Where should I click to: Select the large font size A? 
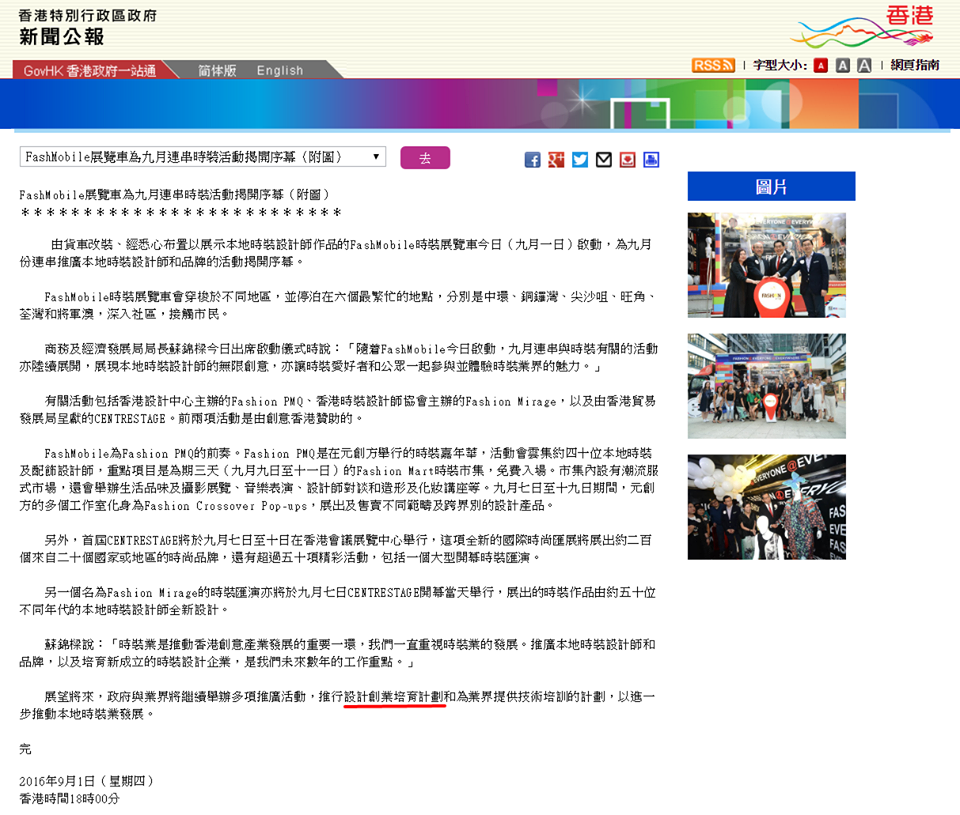tap(864, 65)
